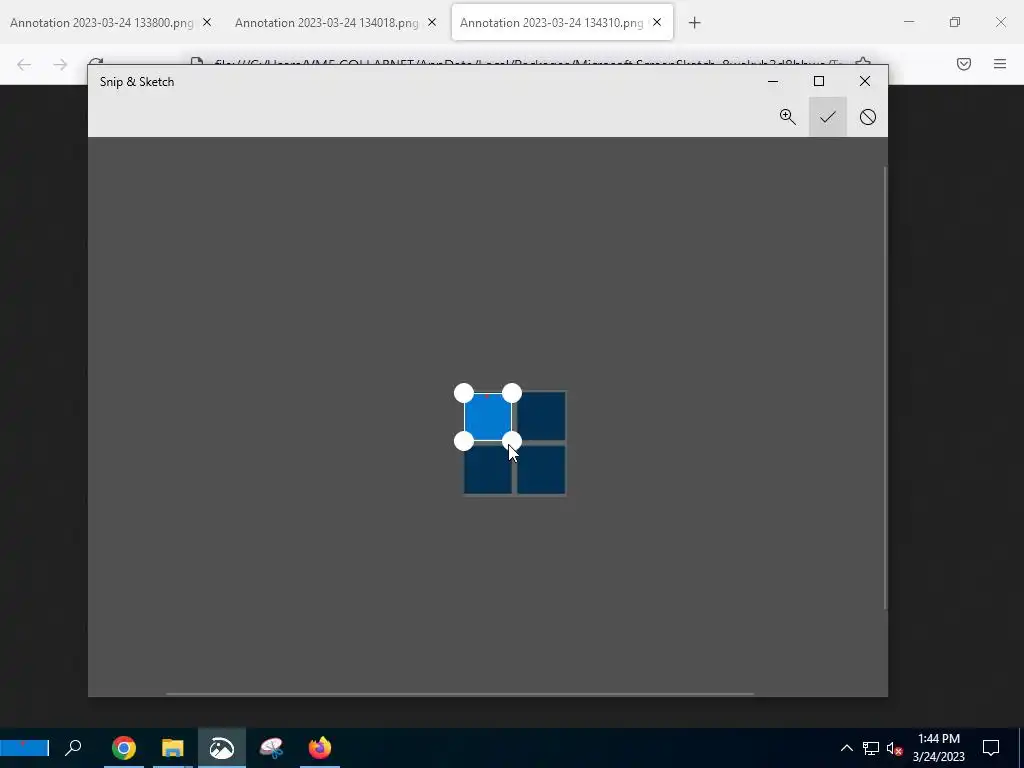Click the bottom-right crop handle
The image size is (1024, 768).
(512, 441)
